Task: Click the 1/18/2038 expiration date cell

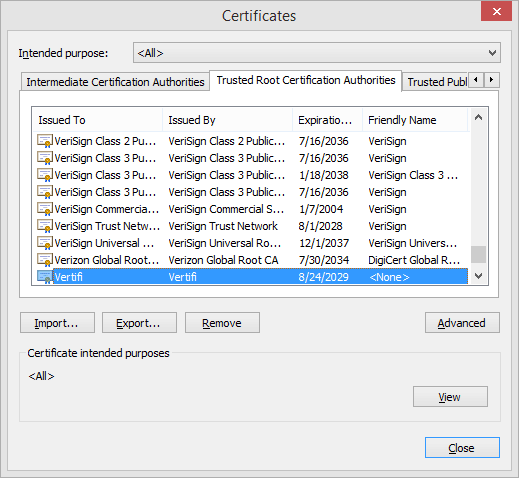Action: click(324, 175)
